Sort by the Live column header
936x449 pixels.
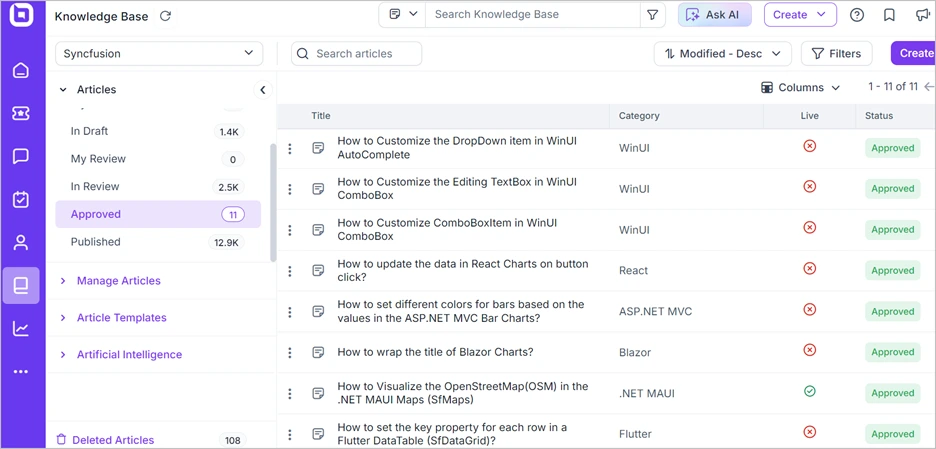(809, 116)
